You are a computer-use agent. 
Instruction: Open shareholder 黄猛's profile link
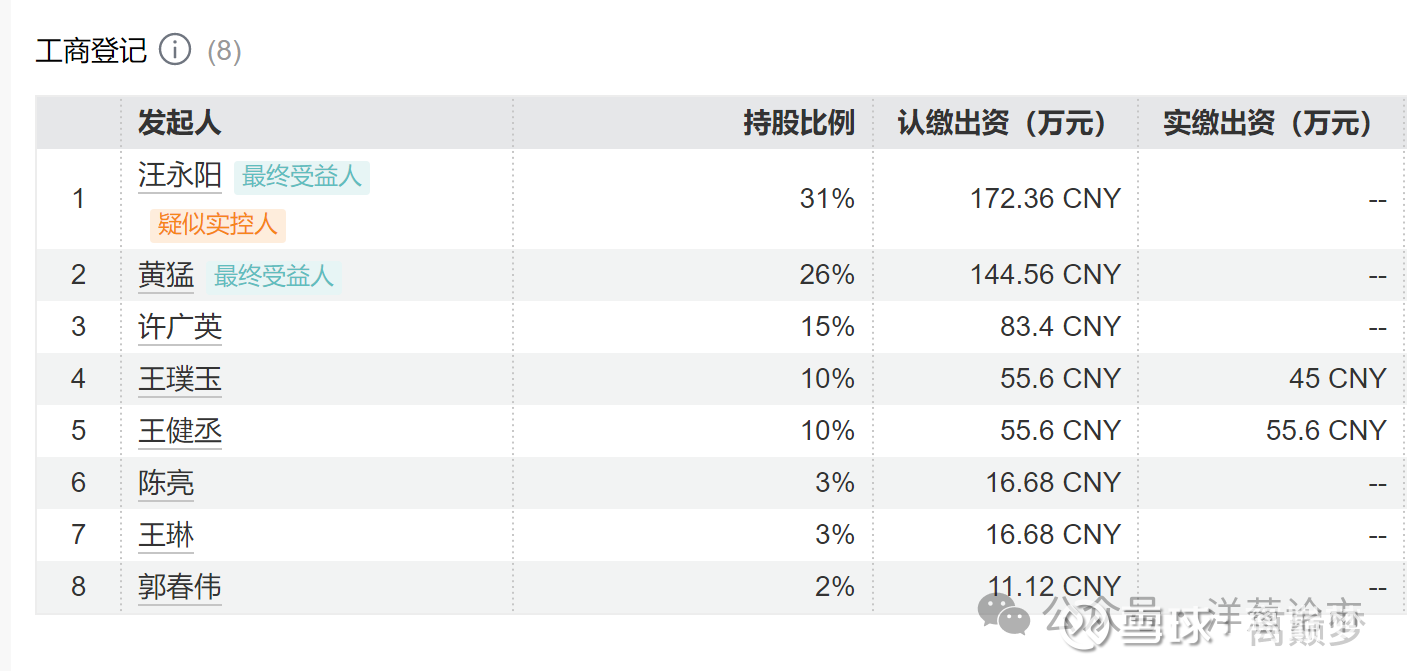[166, 276]
